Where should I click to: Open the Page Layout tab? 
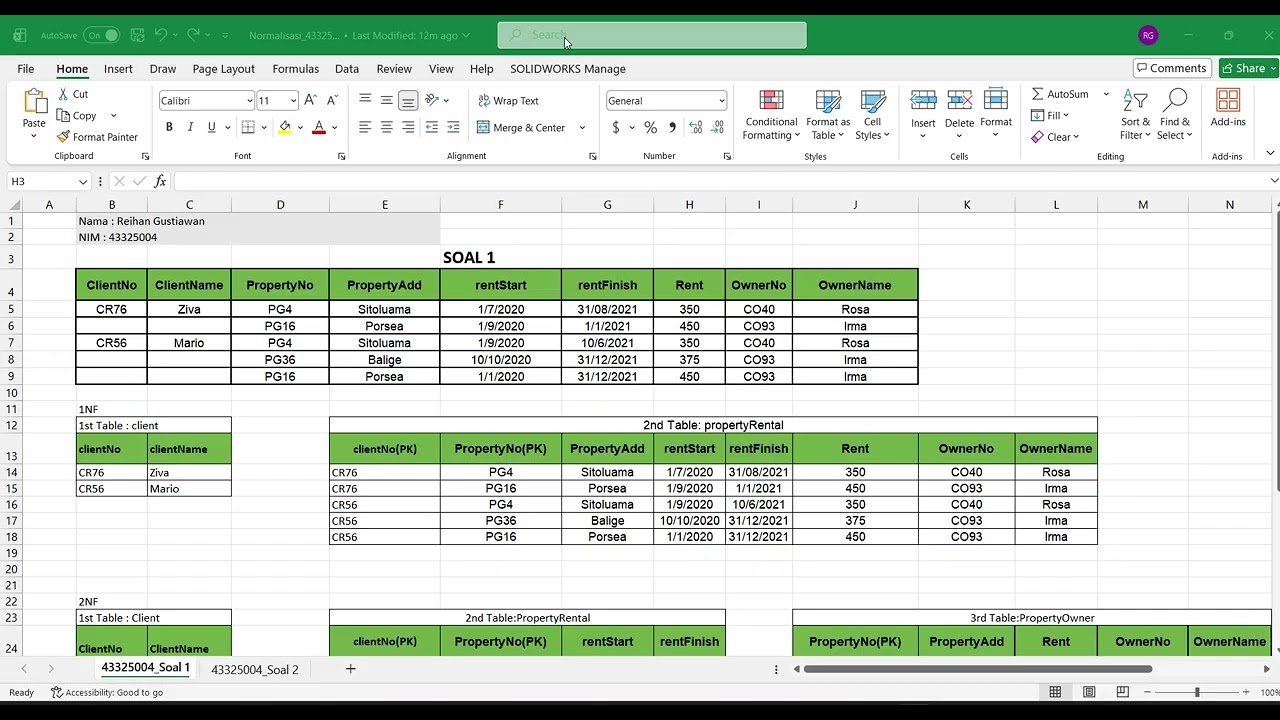click(x=224, y=69)
